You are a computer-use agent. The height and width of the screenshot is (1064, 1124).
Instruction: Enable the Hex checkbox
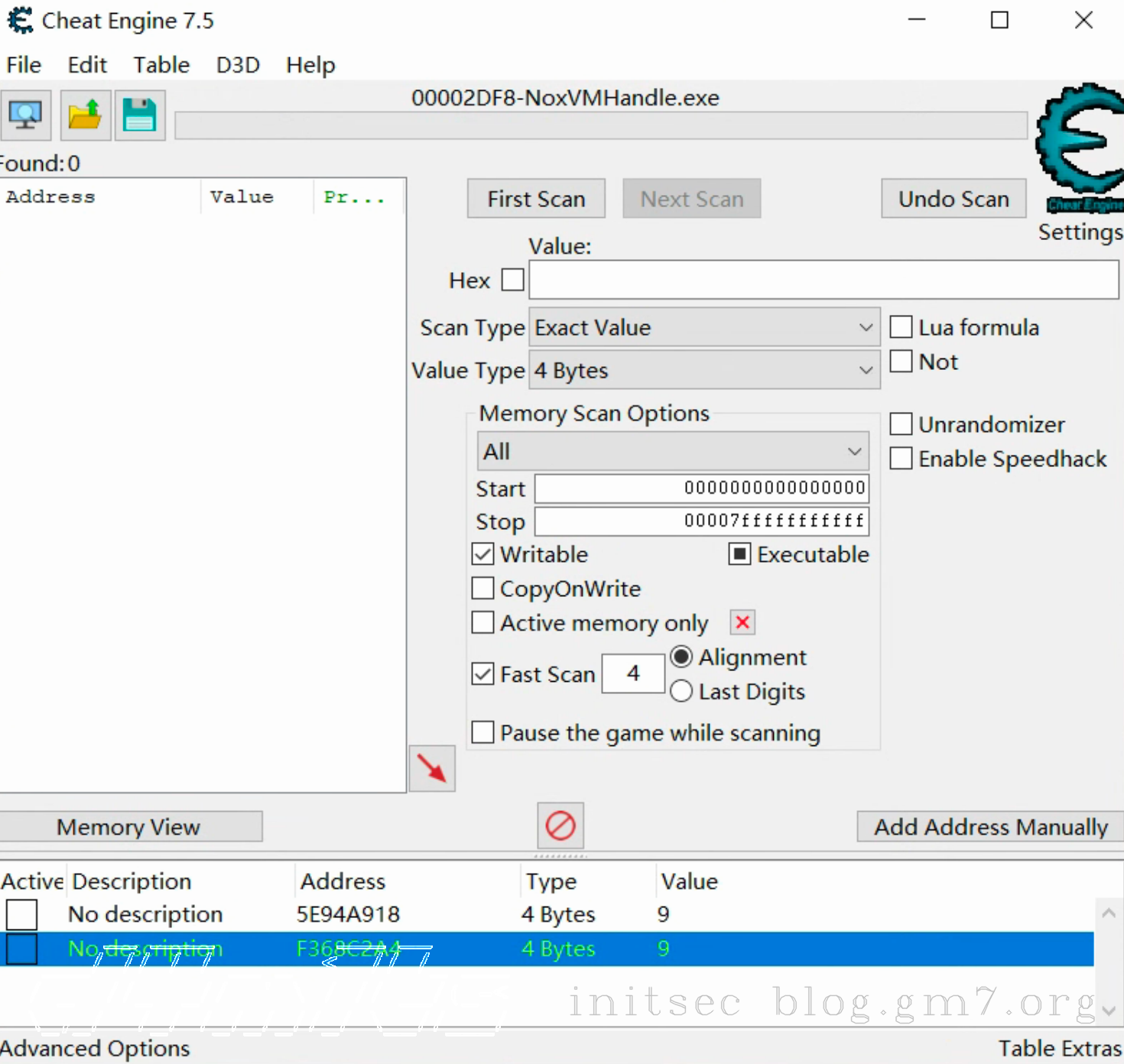click(512, 280)
